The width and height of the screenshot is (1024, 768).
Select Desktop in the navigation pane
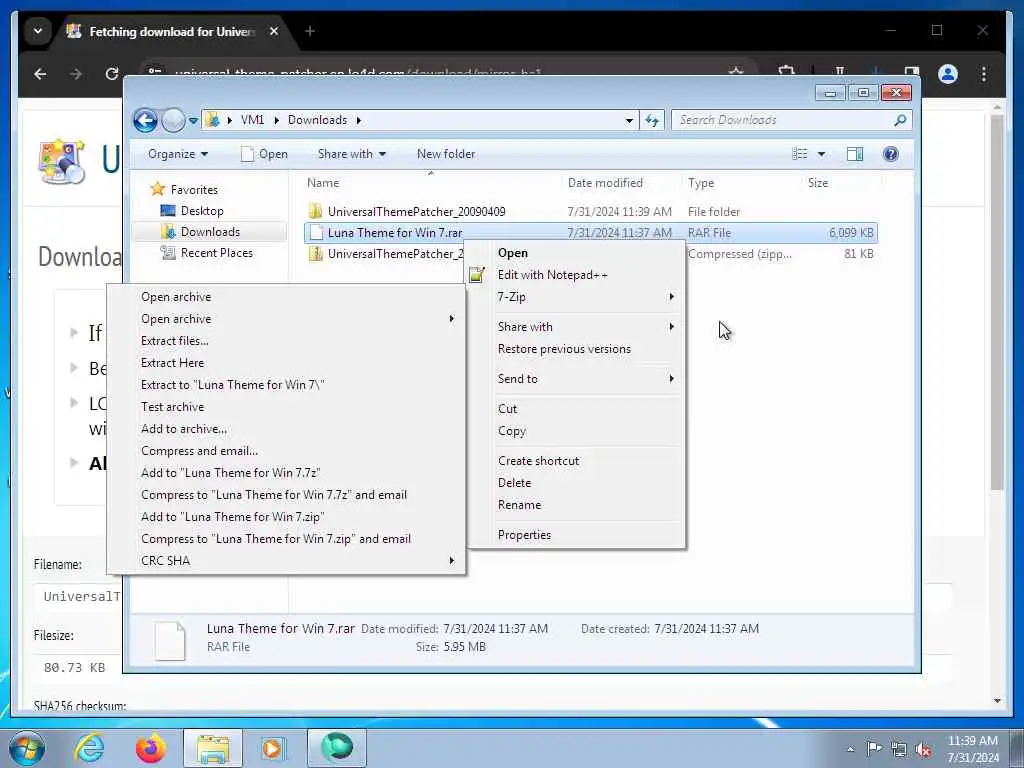(x=202, y=211)
